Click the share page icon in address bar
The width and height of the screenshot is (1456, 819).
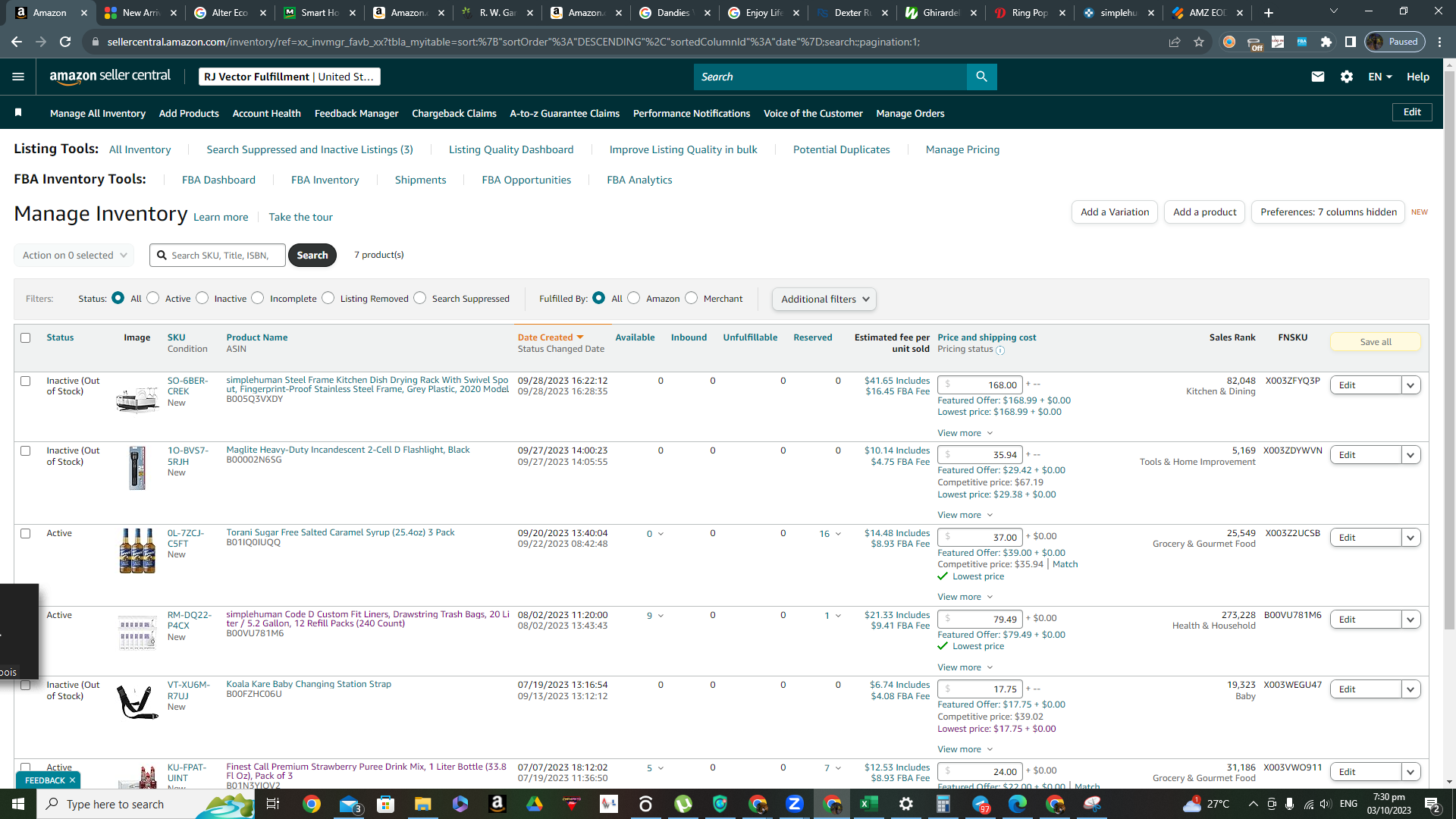[1175, 42]
